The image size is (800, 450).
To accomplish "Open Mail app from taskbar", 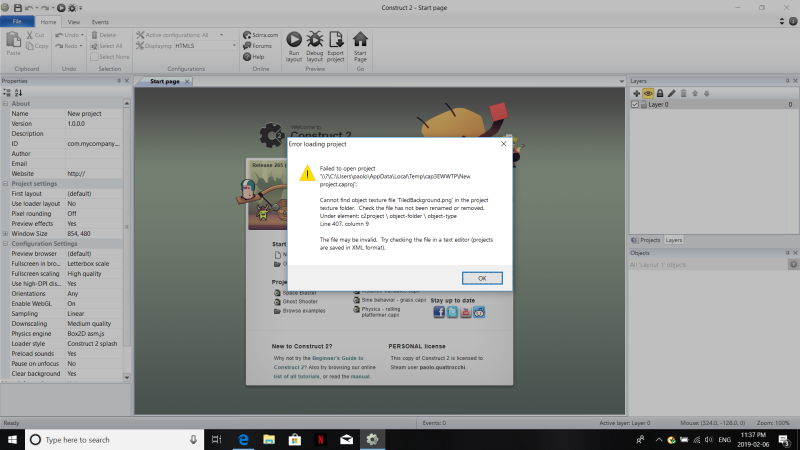I will (346, 439).
